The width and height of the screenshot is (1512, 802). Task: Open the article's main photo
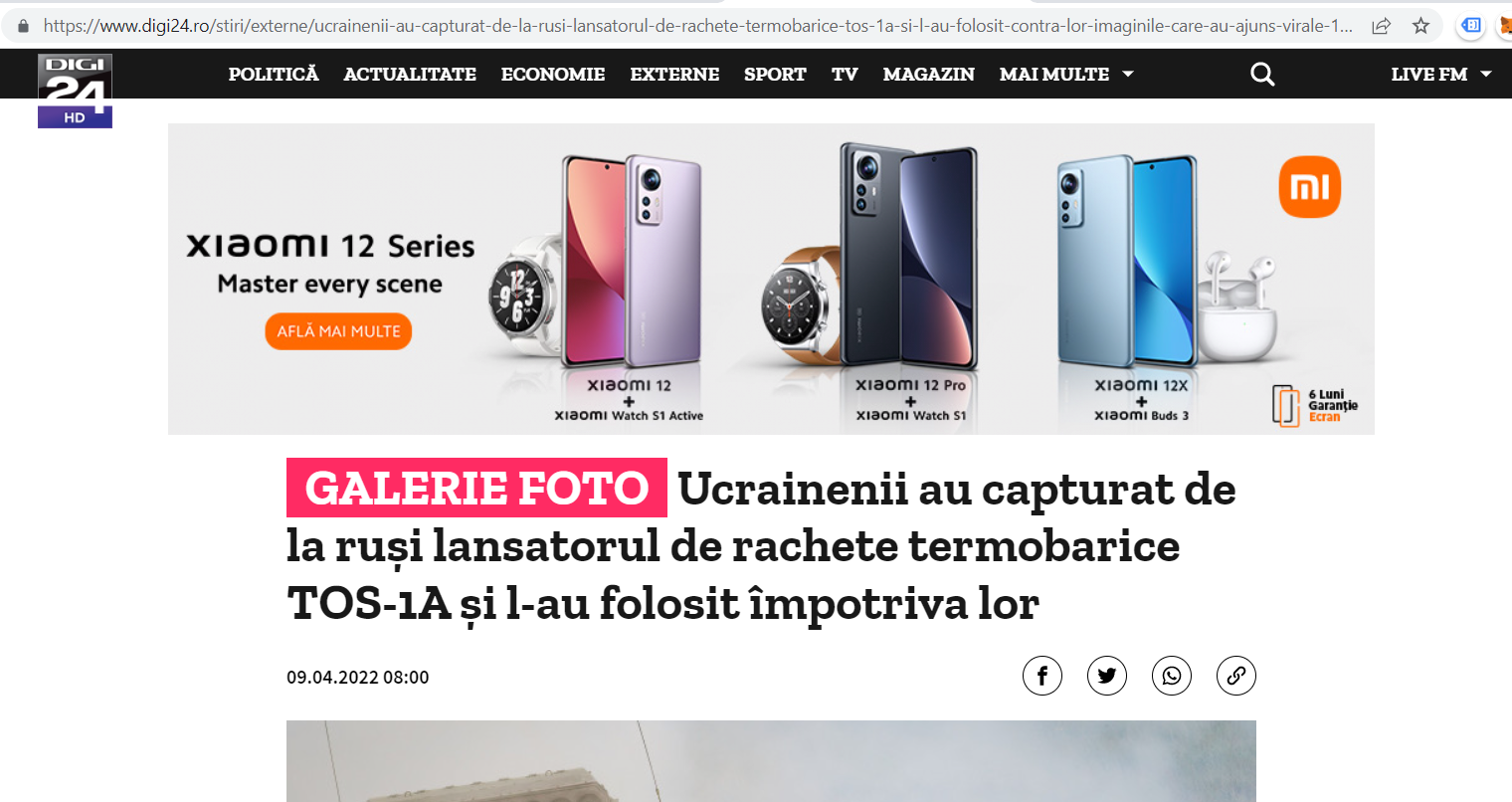click(x=771, y=761)
